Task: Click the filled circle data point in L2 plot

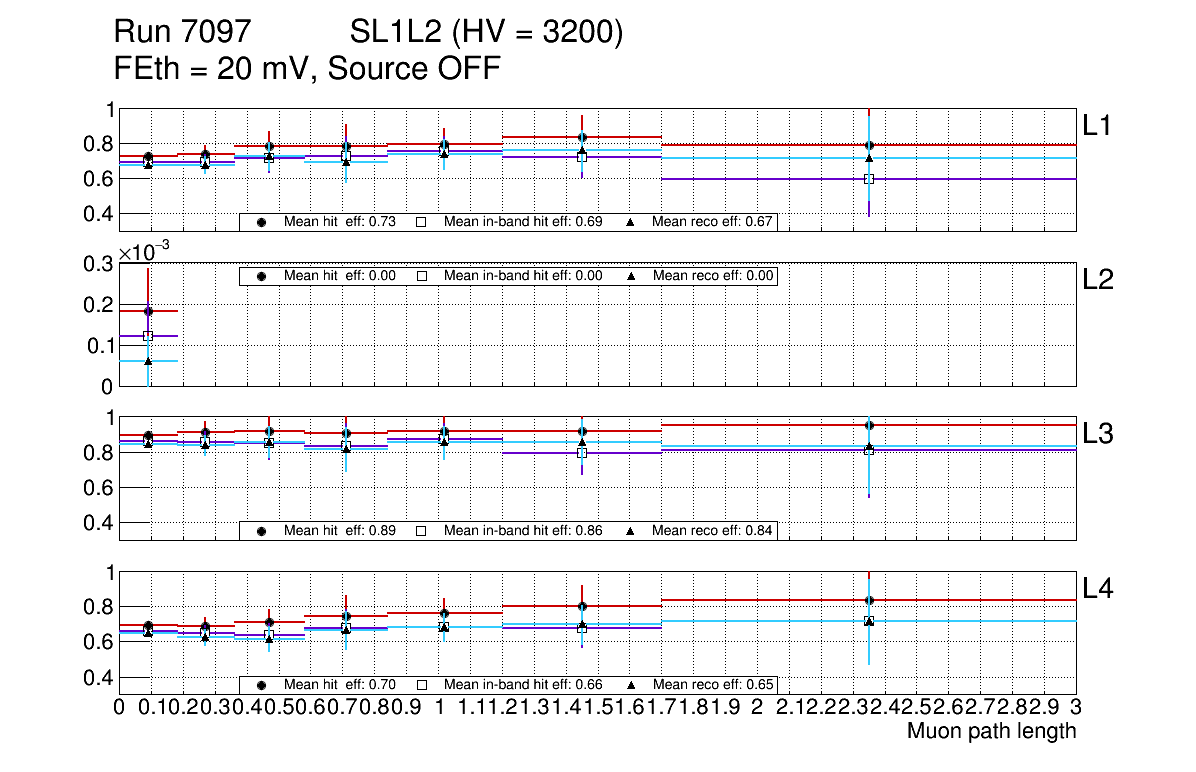Action: (148, 311)
